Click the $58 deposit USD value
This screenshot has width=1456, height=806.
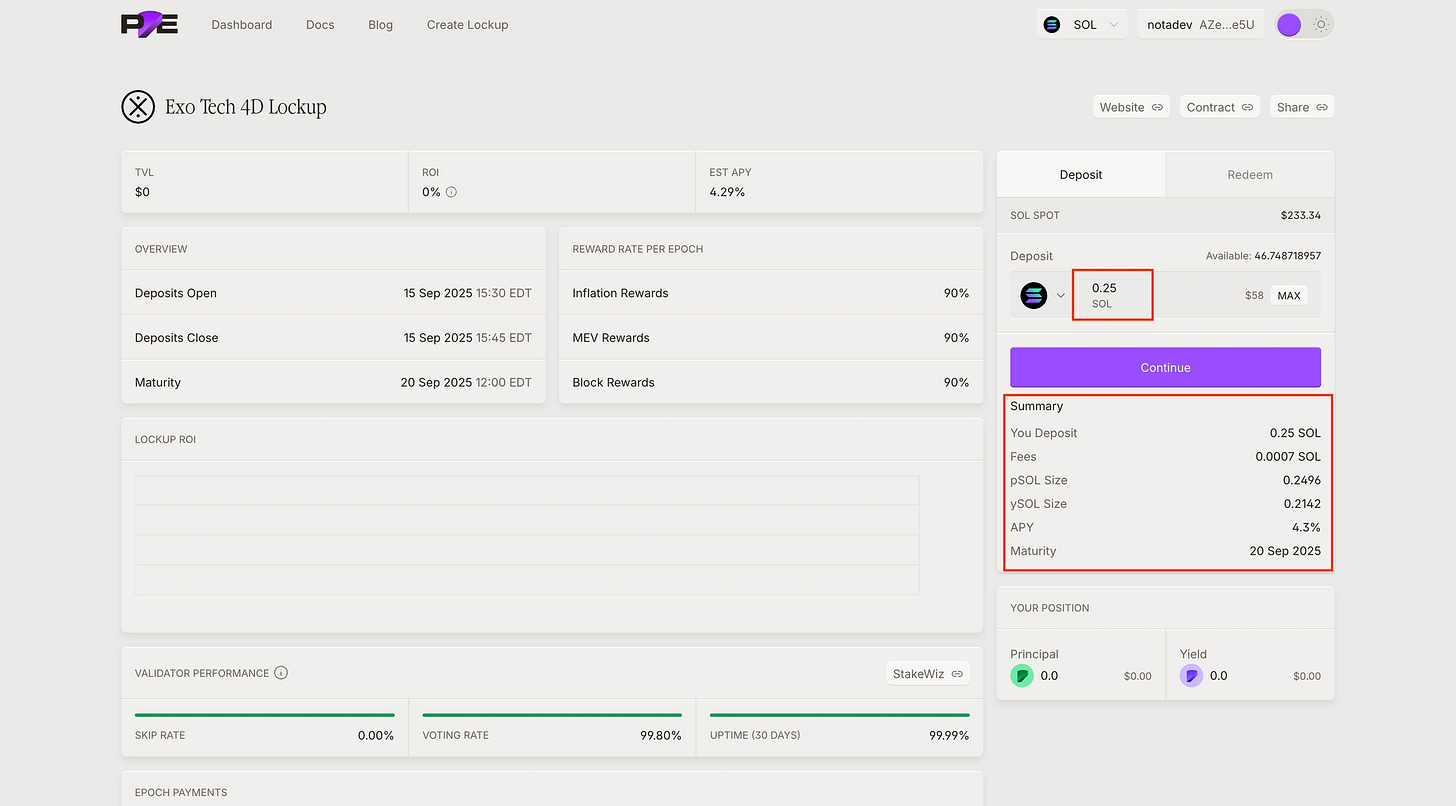[x=1254, y=296]
